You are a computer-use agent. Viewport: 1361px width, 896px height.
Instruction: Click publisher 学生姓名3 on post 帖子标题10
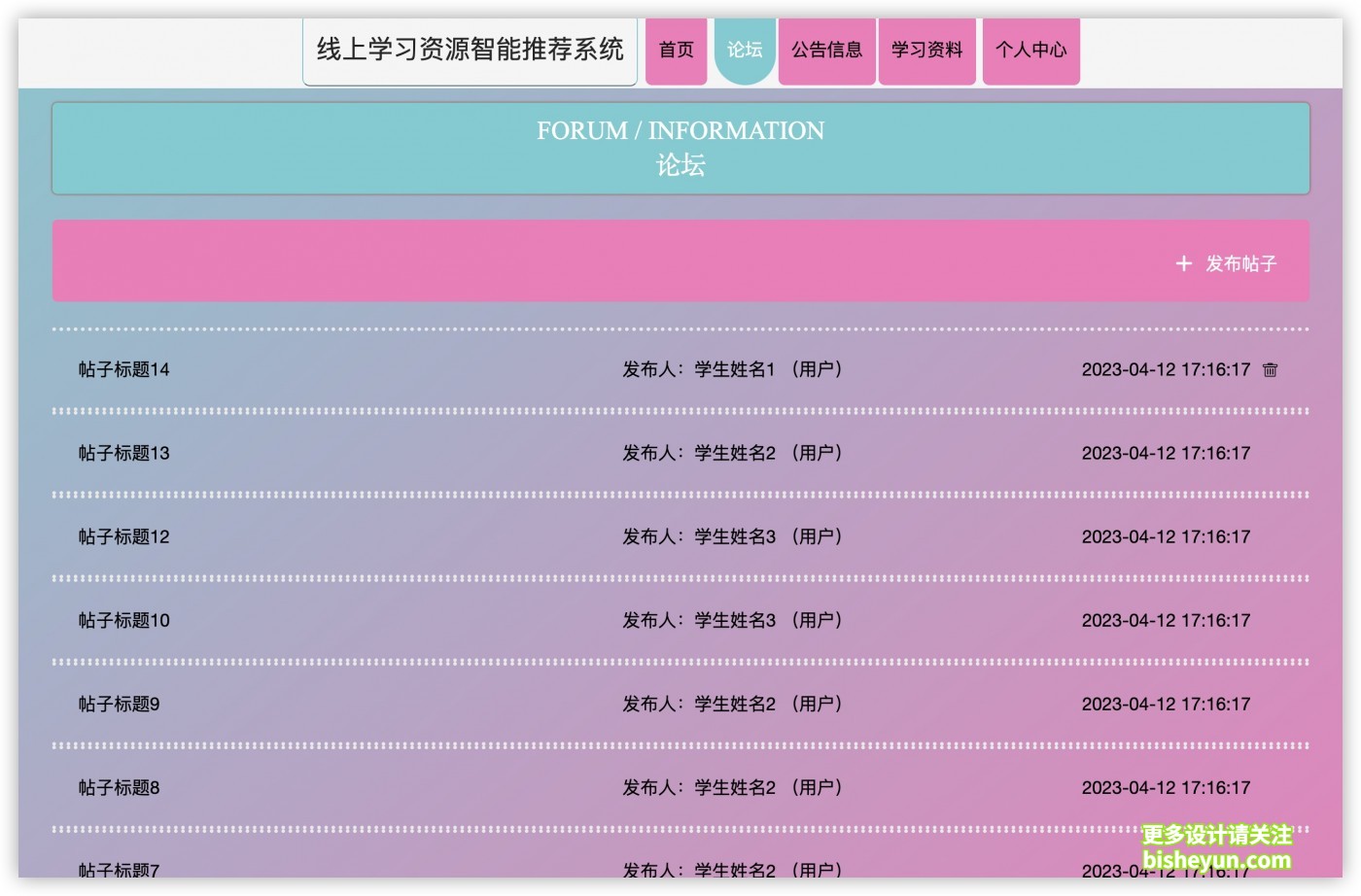point(734,620)
